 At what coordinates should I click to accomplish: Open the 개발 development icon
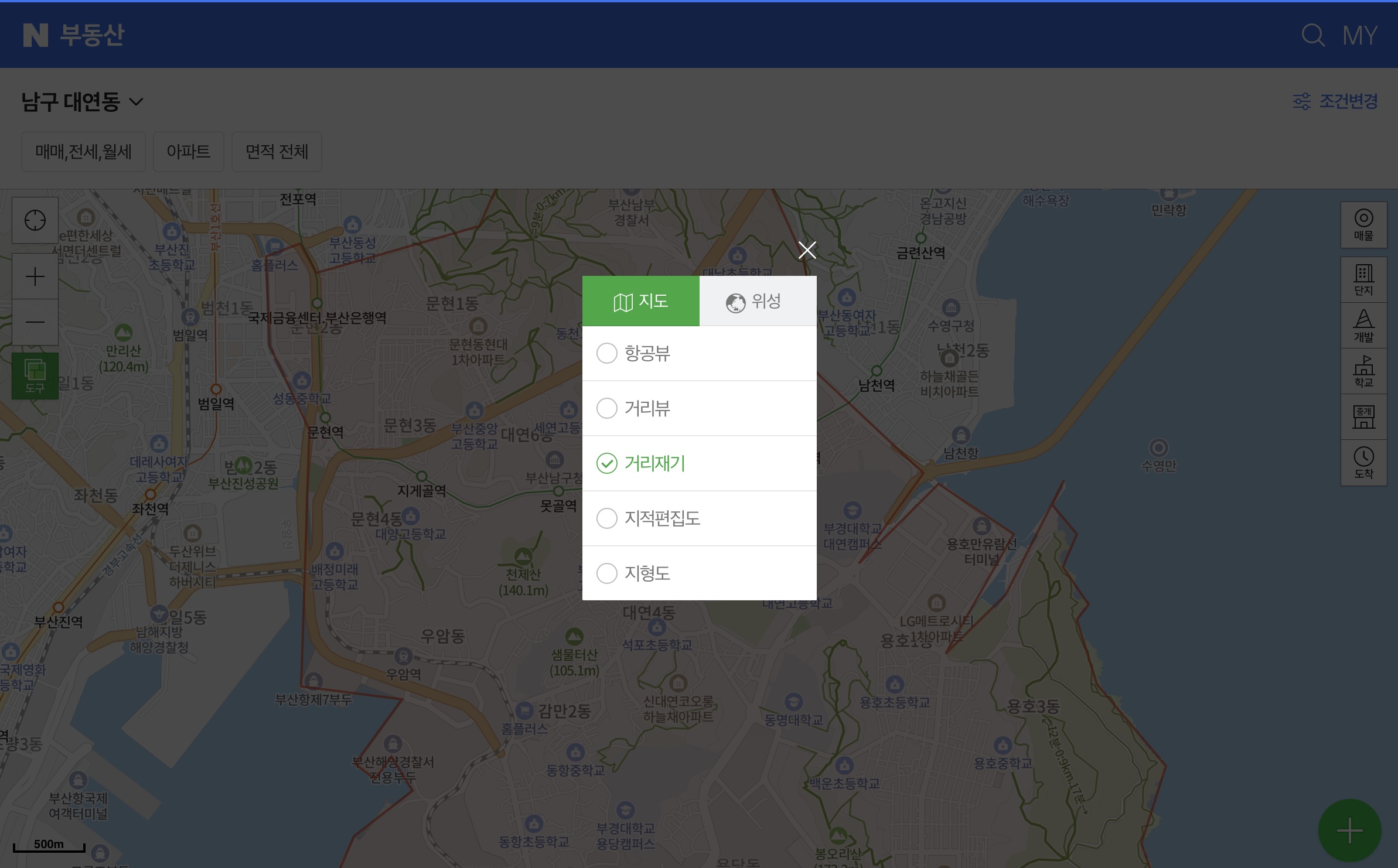1363,326
